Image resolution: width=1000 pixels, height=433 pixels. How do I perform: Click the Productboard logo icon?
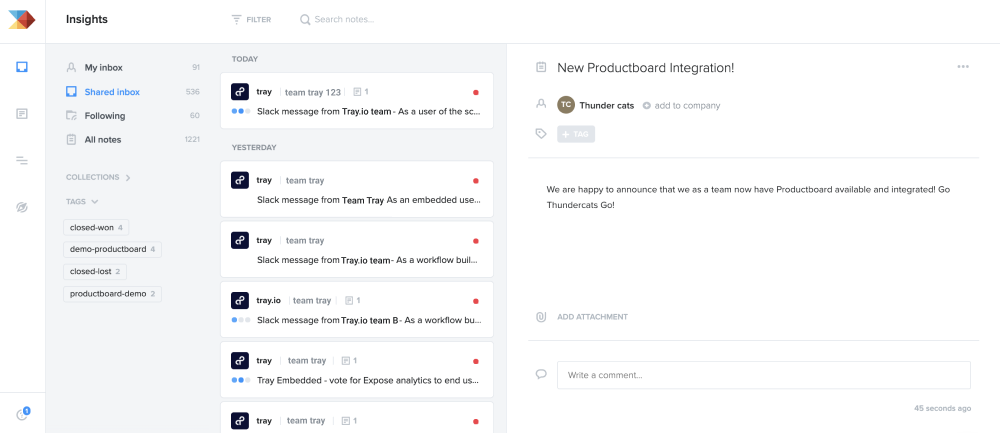click(x=21, y=19)
